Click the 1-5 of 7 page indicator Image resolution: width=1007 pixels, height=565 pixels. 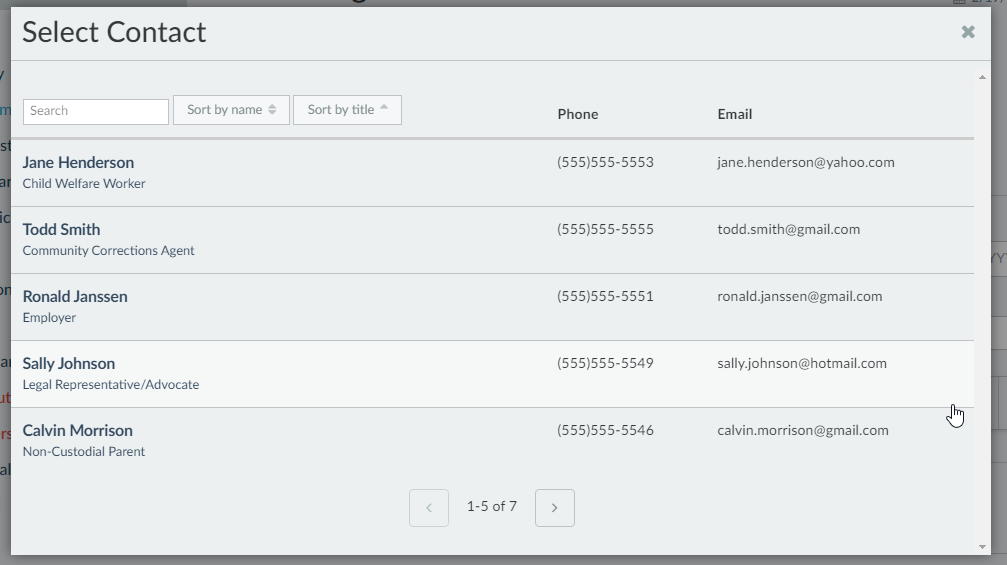[x=492, y=507]
